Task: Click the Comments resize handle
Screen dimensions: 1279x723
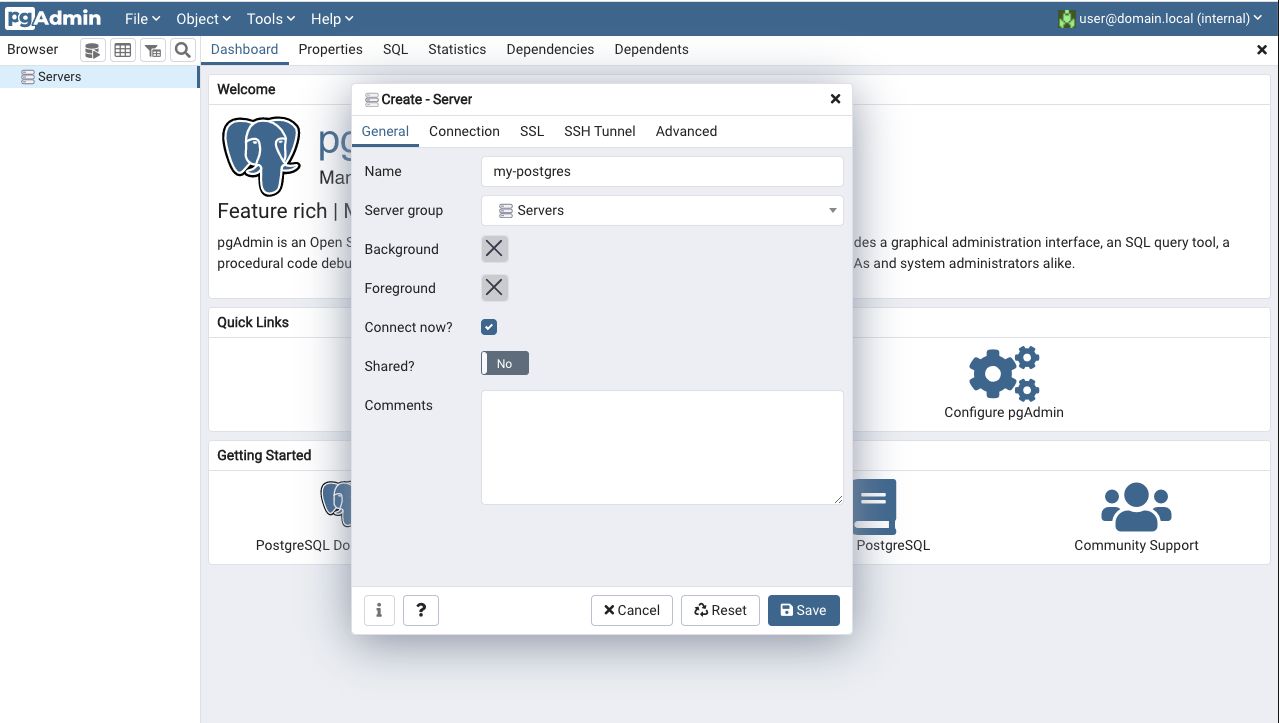Action: [838, 499]
